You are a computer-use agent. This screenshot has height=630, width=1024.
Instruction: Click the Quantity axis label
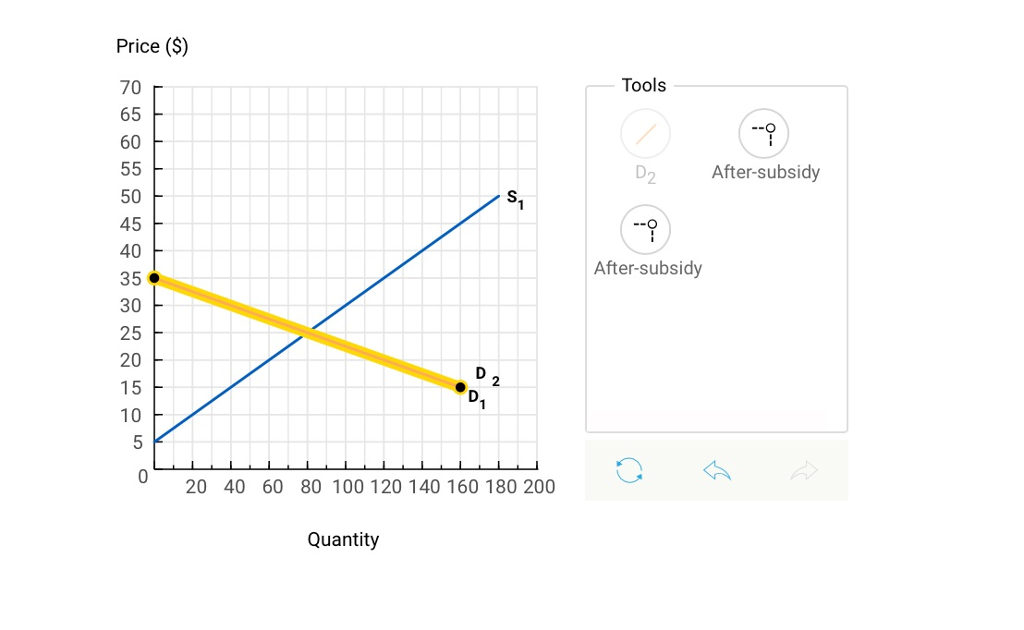point(343,539)
